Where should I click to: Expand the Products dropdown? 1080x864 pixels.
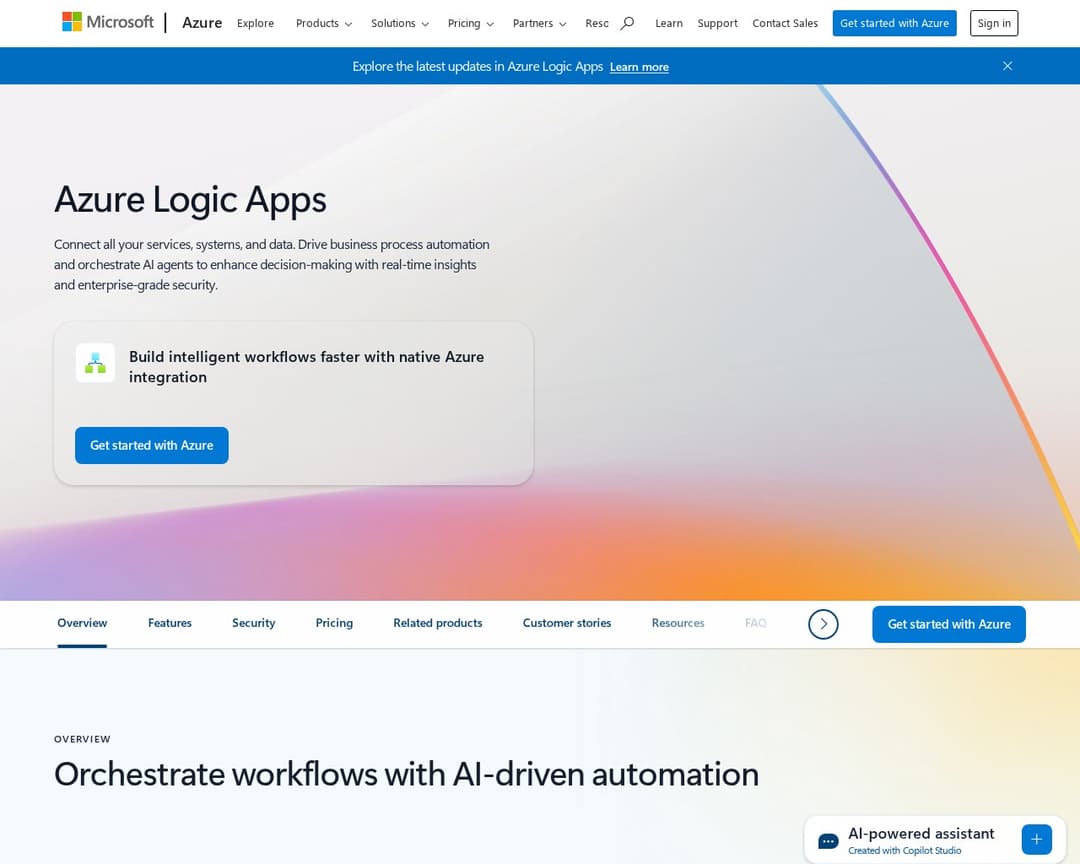324,23
